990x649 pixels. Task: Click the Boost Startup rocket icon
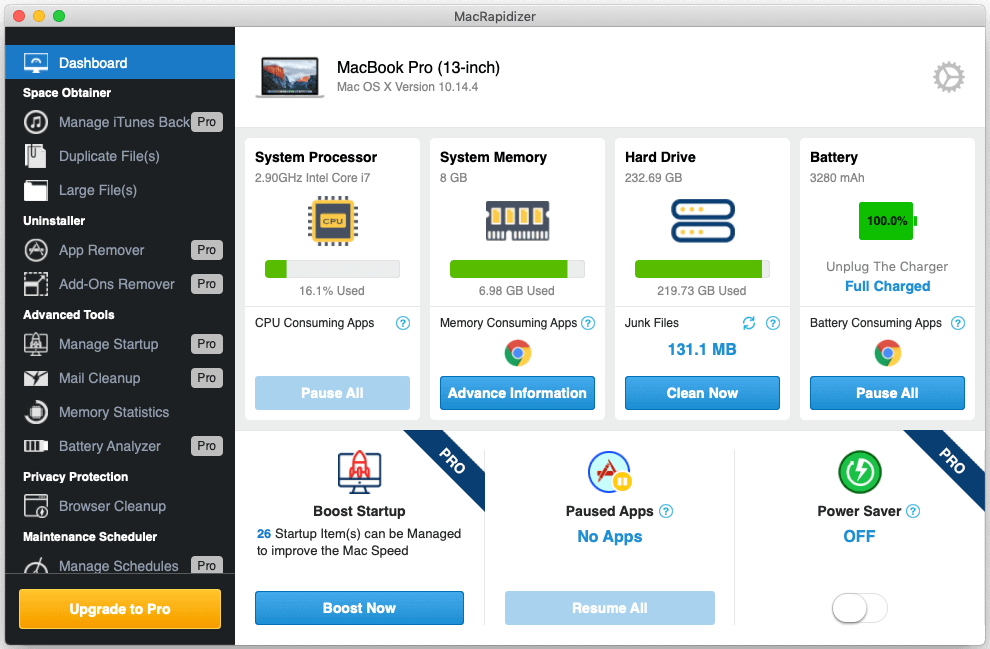click(x=359, y=472)
